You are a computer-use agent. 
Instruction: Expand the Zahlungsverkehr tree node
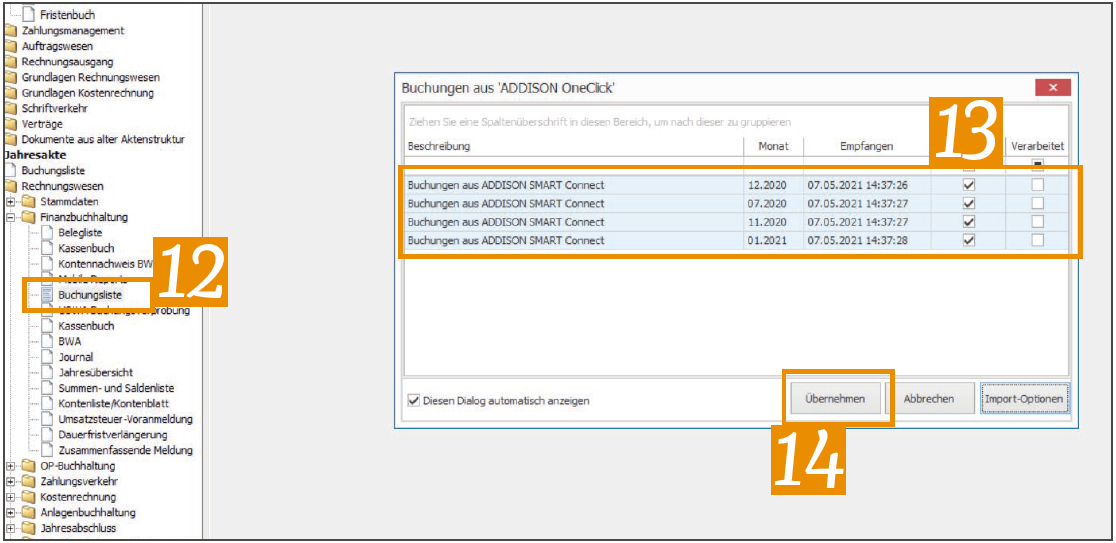coord(10,482)
